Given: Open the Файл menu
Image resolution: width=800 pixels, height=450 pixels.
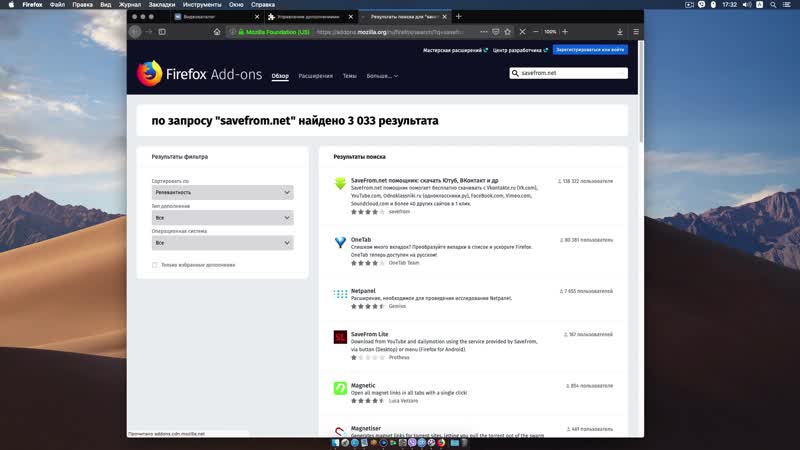Looking at the screenshot, I should [57, 5].
